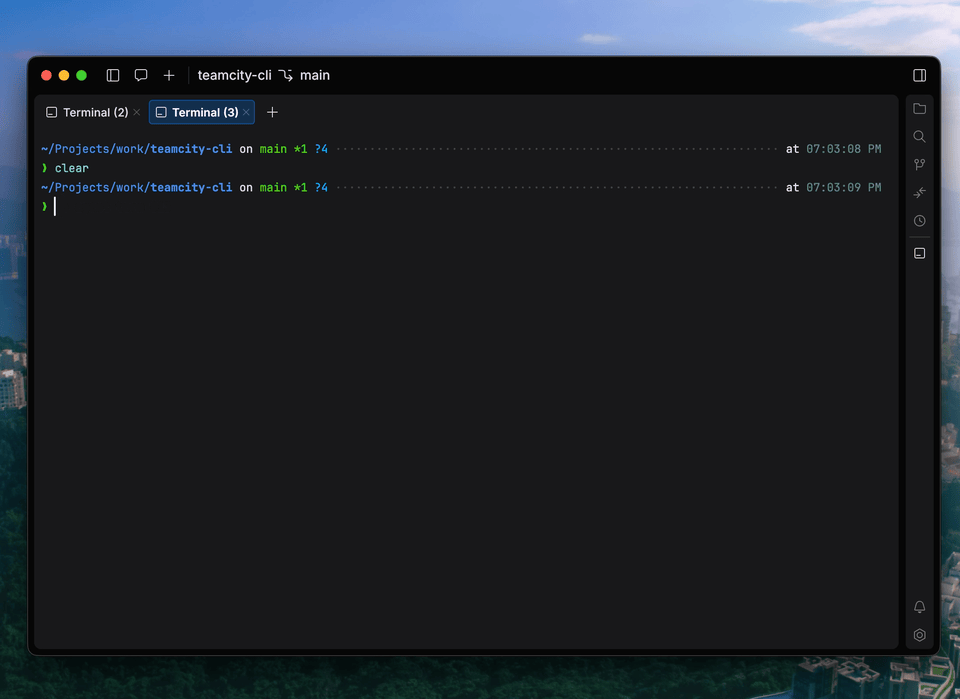Toggle the left sidebar panel

pos(113,75)
